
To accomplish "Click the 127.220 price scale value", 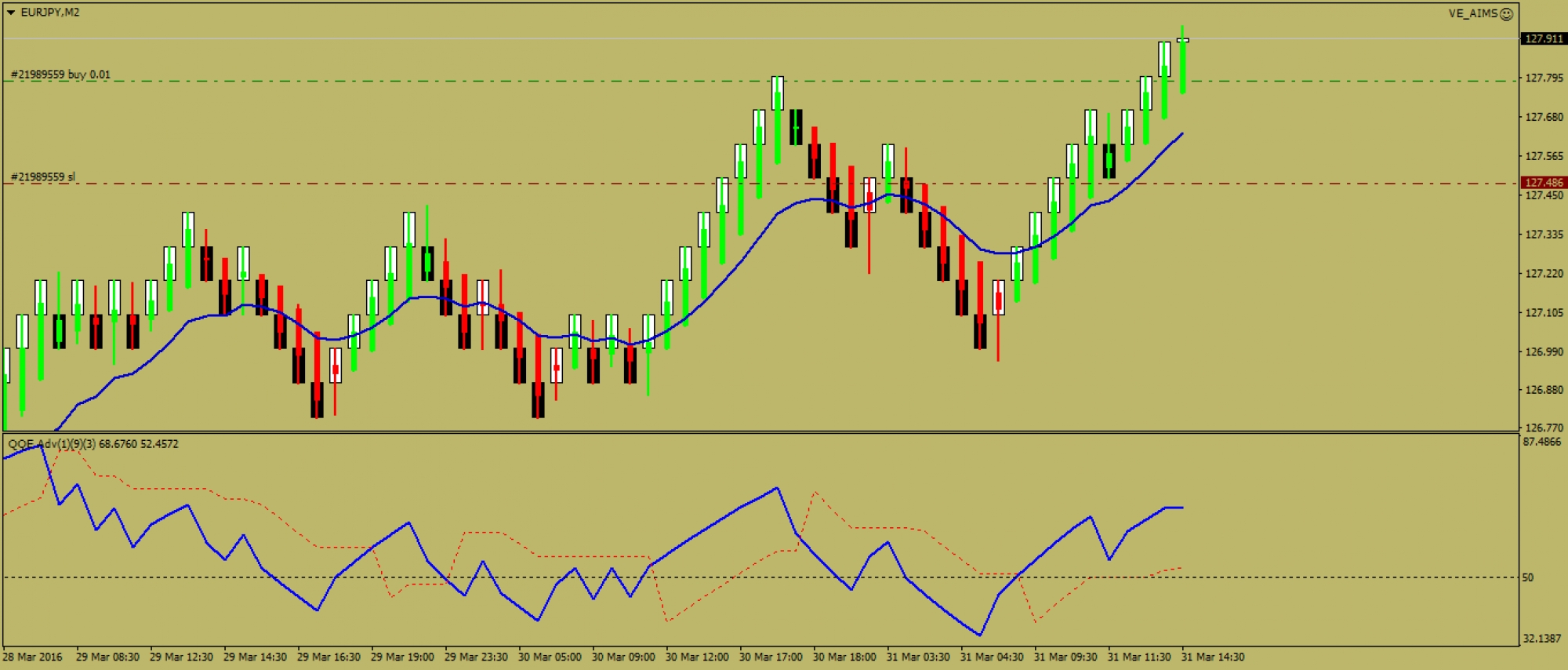I will pos(1543,273).
